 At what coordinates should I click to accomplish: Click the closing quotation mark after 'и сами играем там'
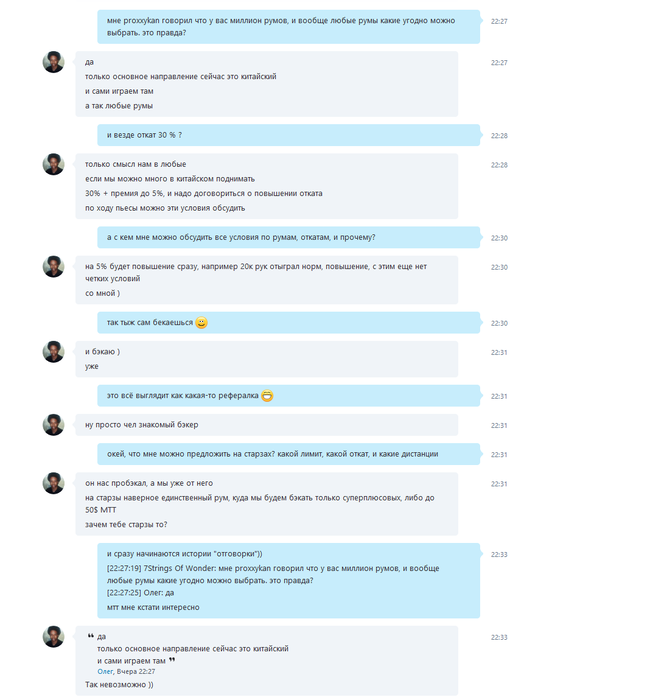pos(172,660)
